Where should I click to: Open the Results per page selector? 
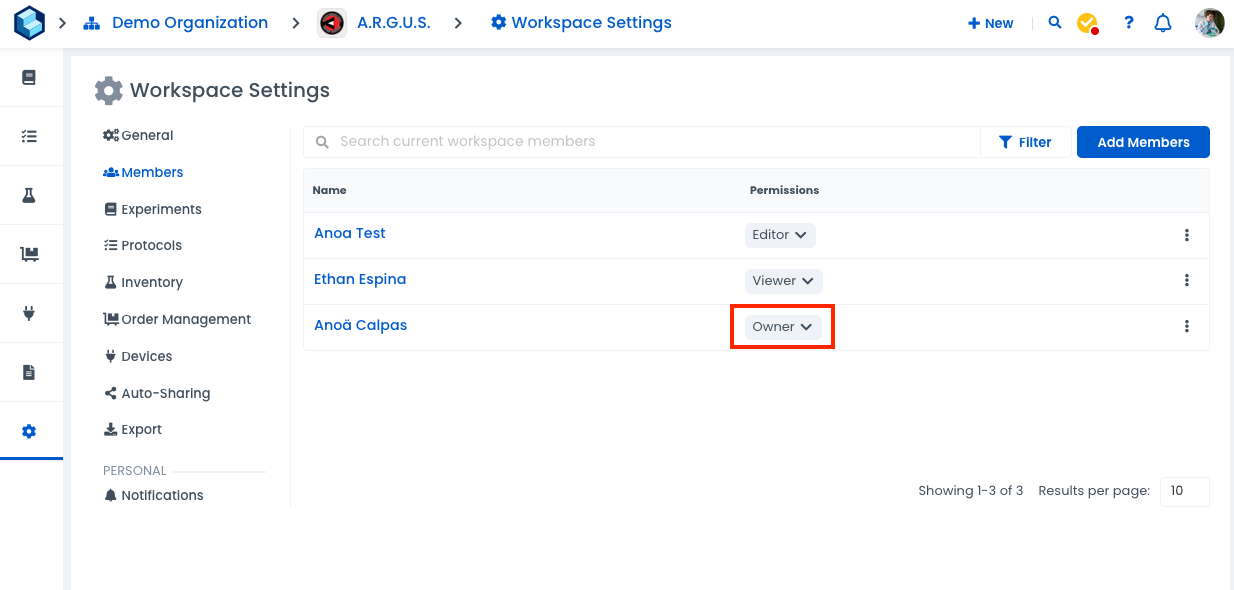click(x=1184, y=491)
